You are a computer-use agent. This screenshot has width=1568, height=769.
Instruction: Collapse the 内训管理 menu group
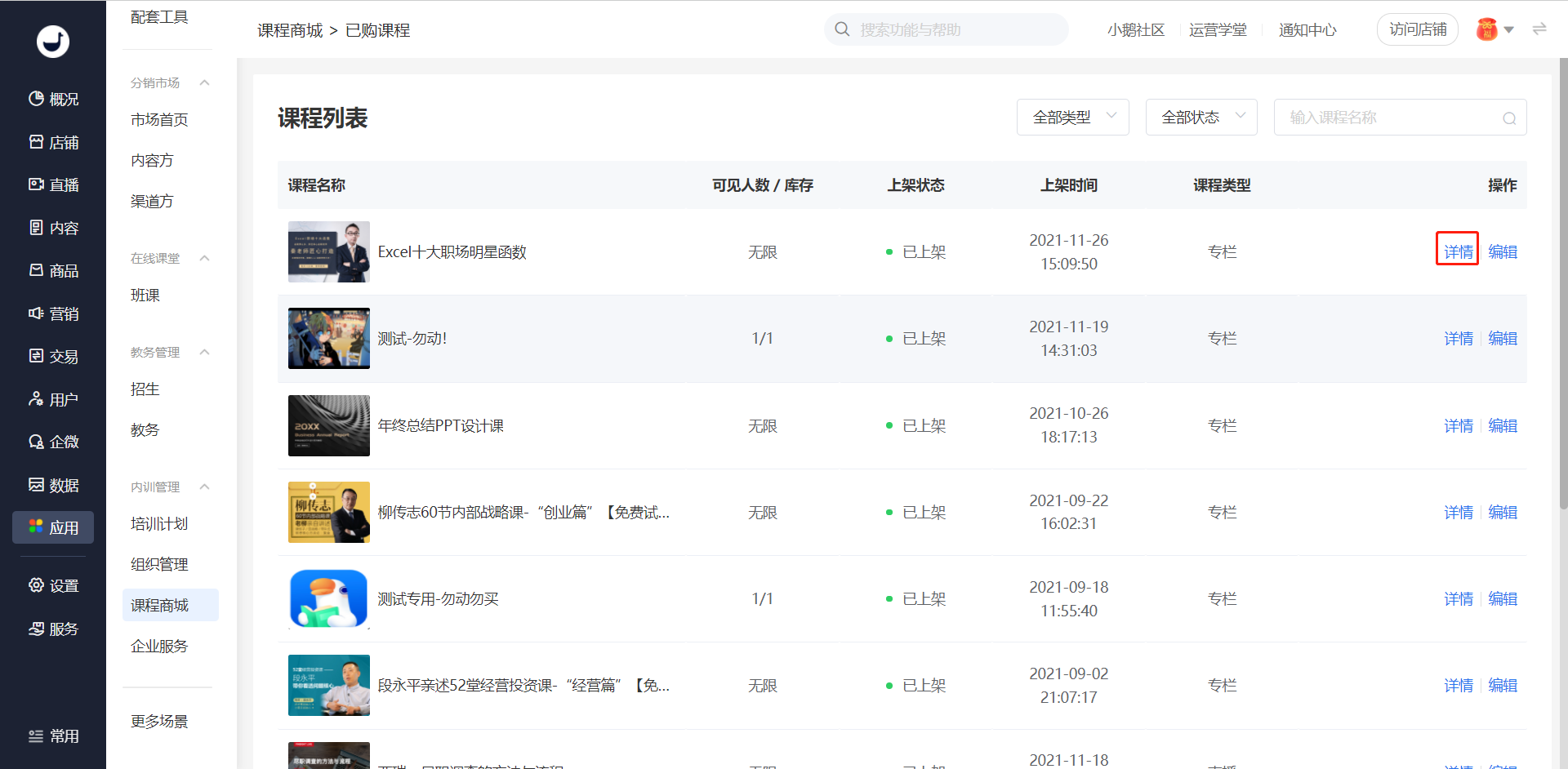click(205, 487)
